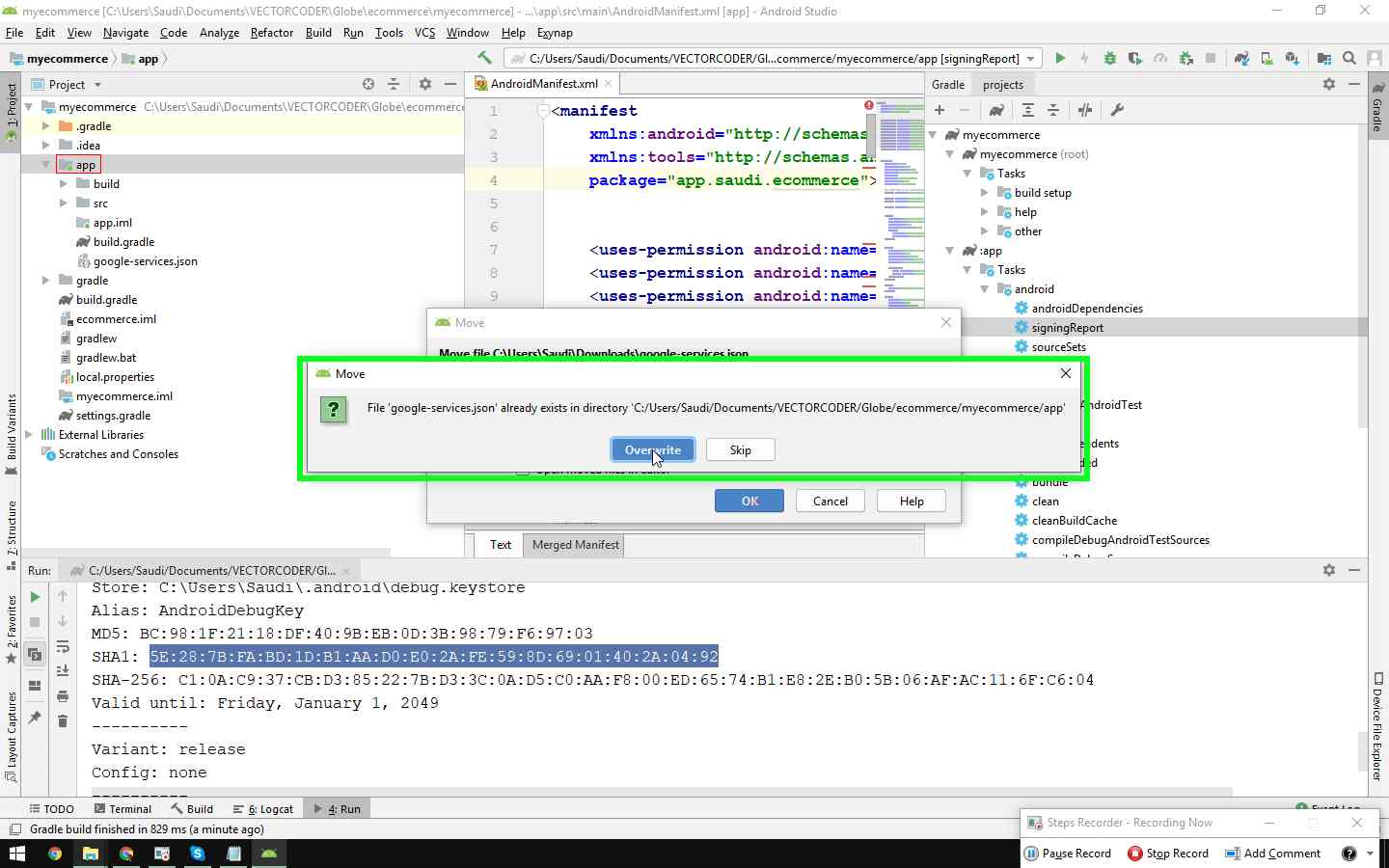The width and height of the screenshot is (1389, 868).
Task: Open Project panel gear settings
Action: [425, 84]
